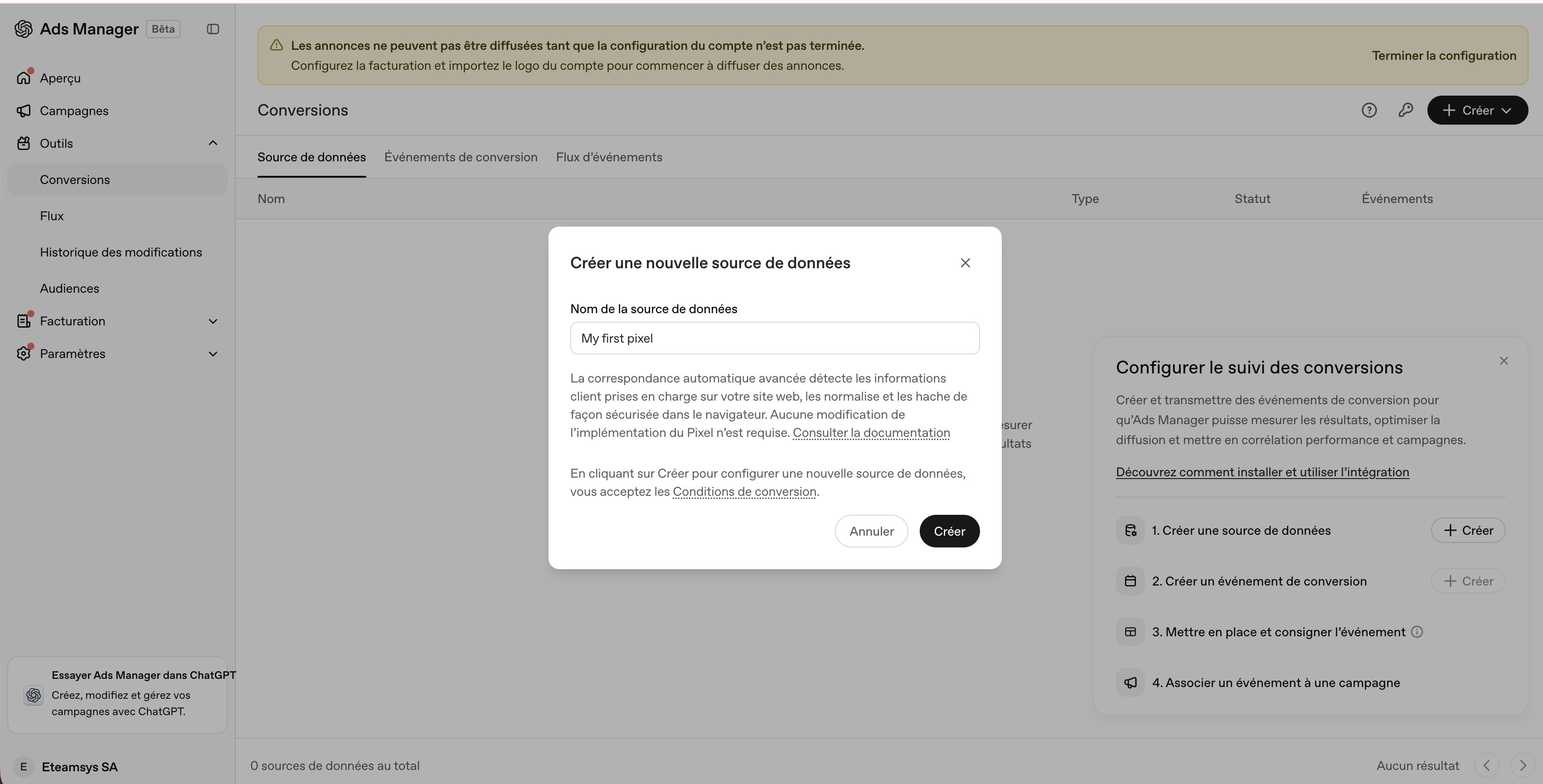Click the Événements column header
This screenshot has width=1543, height=784.
(1397, 199)
